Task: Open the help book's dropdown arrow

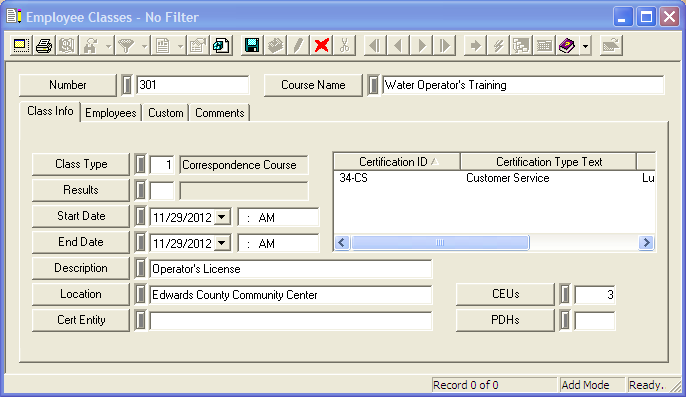Action: (585, 46)
